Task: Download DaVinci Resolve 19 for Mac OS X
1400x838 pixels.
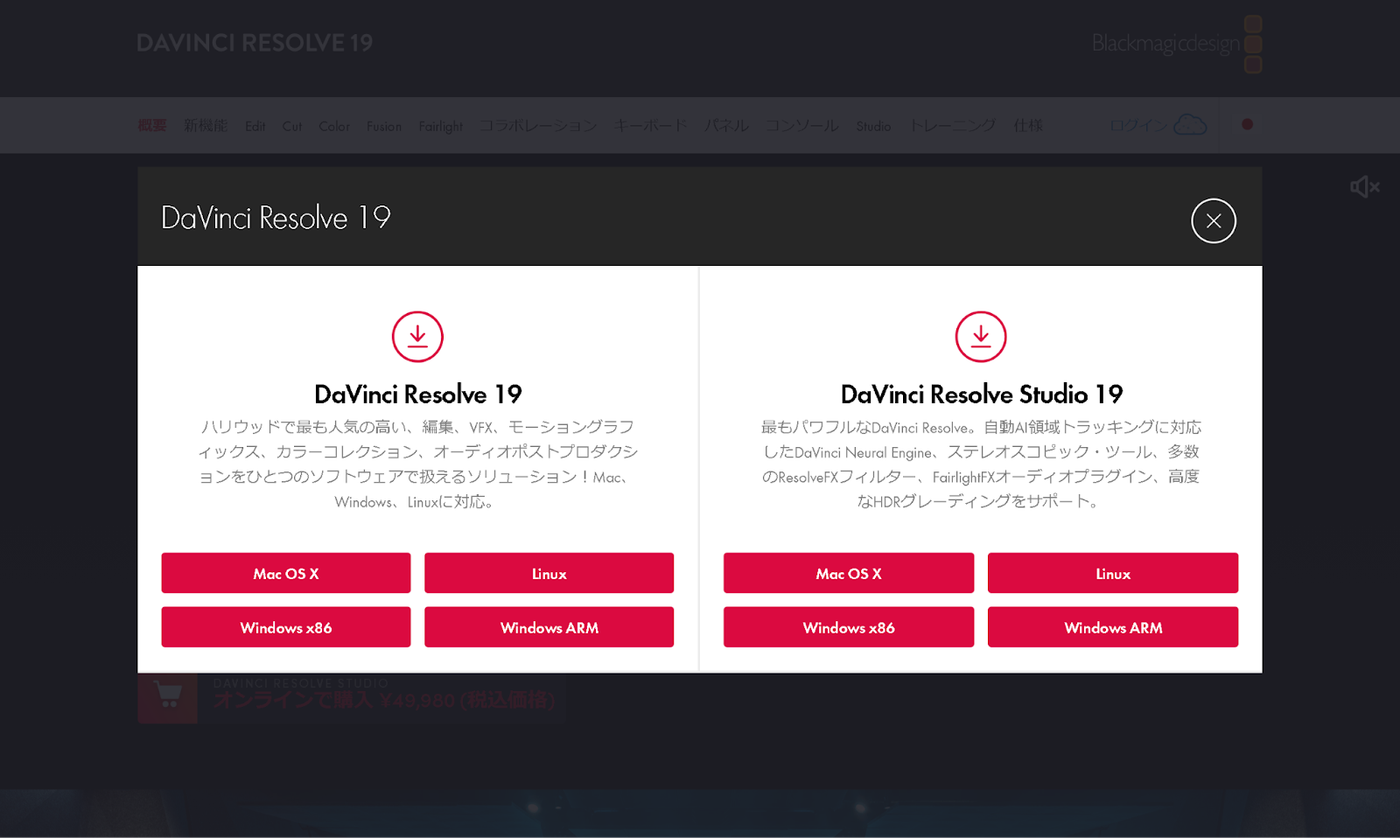Action: point(286,574)
